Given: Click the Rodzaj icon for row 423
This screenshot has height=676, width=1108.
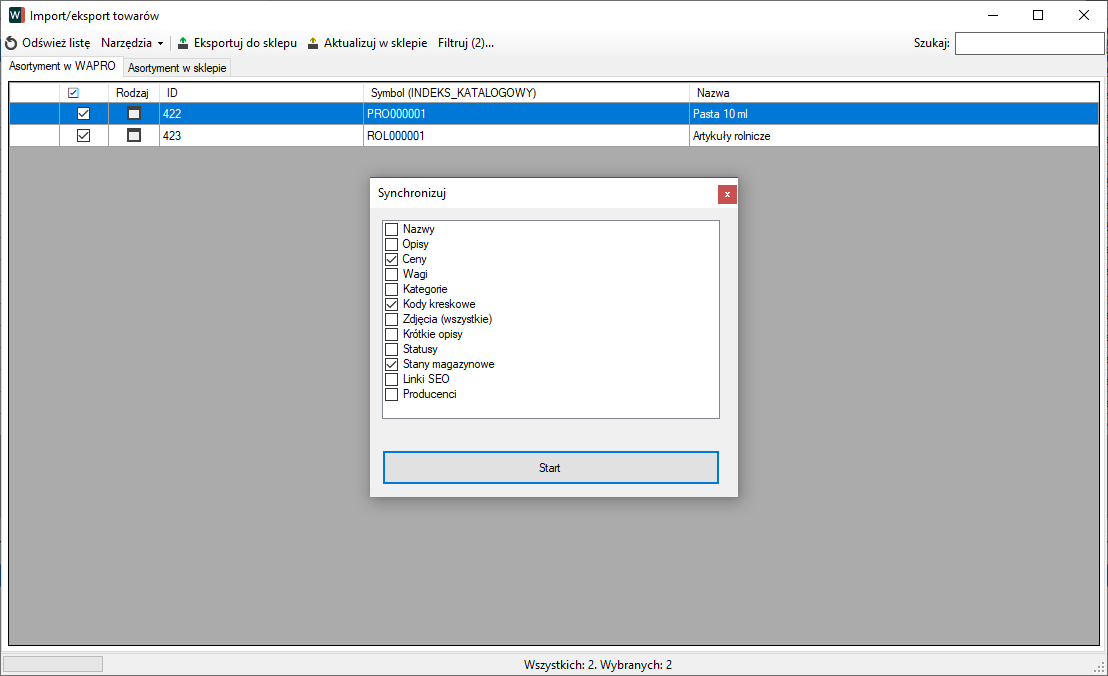Looking at the screenshot, I should coord(134,136).
